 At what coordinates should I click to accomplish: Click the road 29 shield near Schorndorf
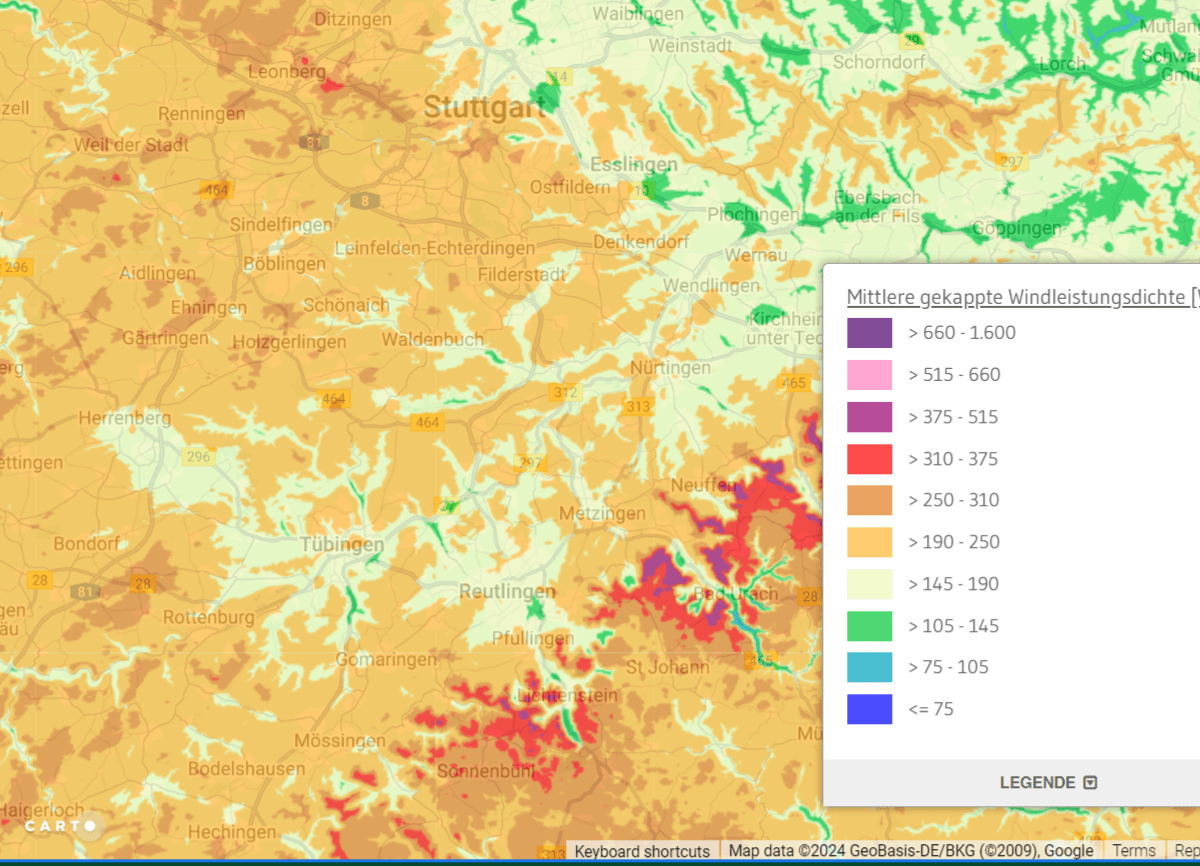pos(910,41)
